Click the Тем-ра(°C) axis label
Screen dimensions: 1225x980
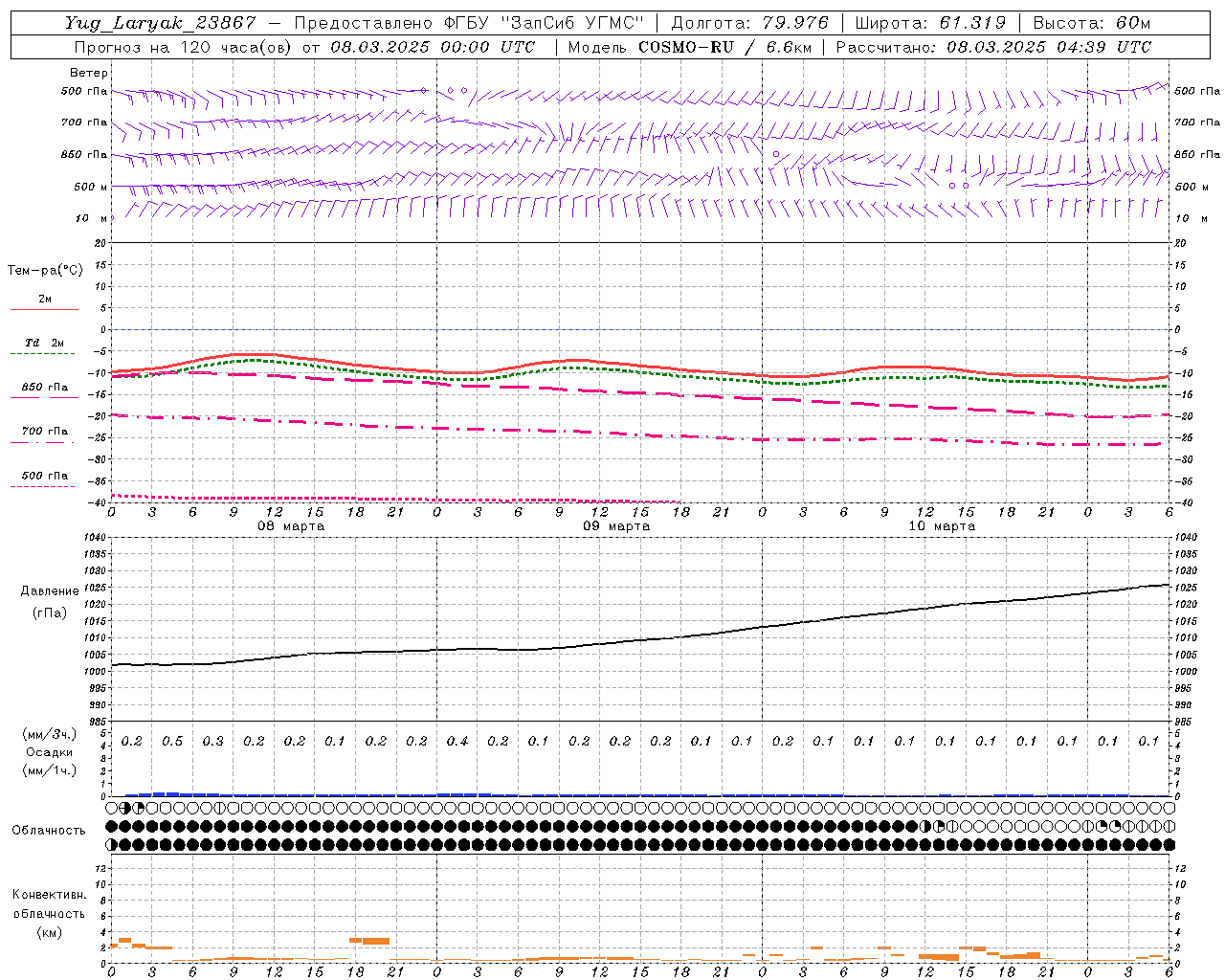click(45, 271)
